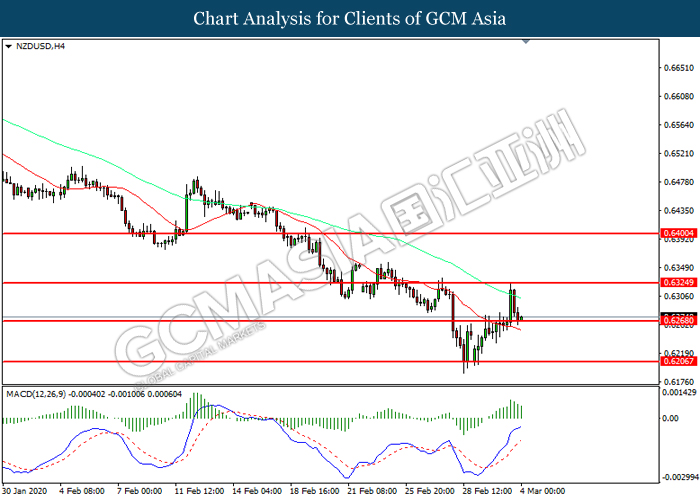Click the 4 Feb 08:00 time label
The image size is (700, 500).
[82, 491]
